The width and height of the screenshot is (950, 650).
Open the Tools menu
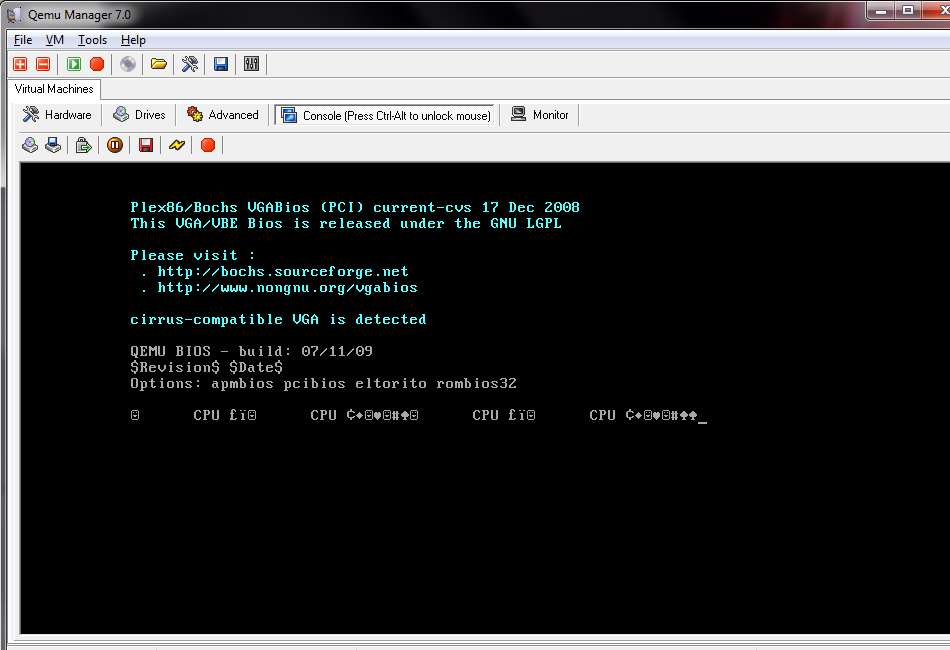click(92, 40)
